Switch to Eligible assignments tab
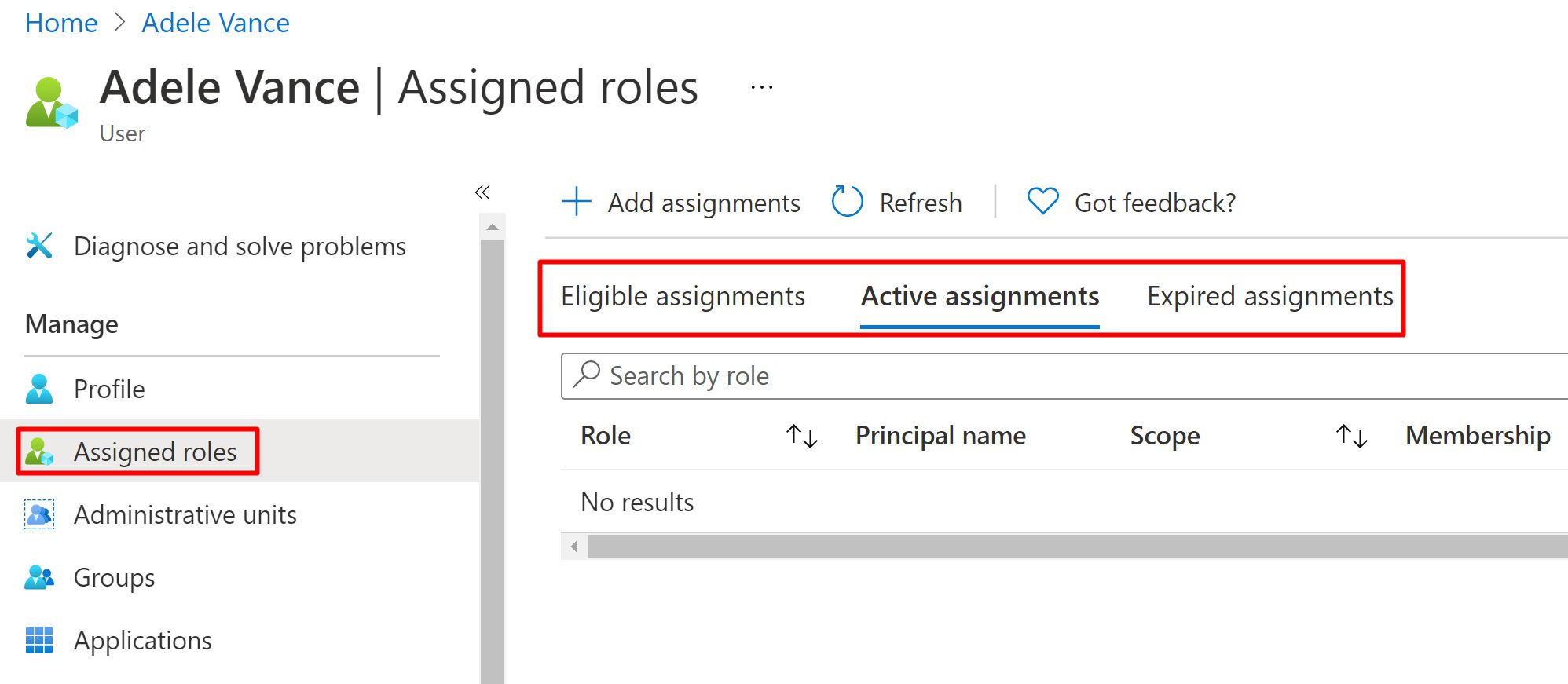Image resolution: width=1568 pixels, height=684 pixels. (x=683, y=297)
